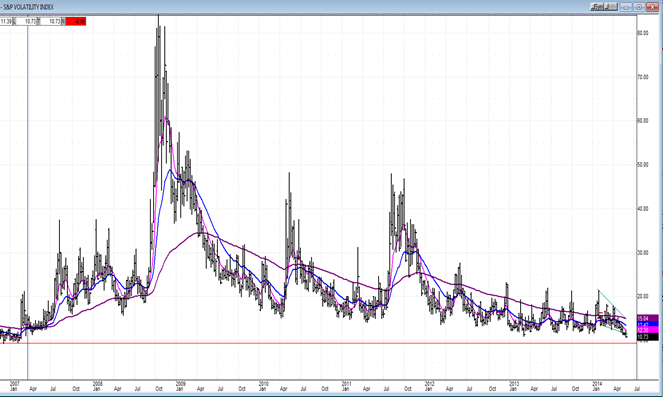Screen dimensions: 663x397
Task: Click the 2009 Jan date axis label
Action: (181, 386)
